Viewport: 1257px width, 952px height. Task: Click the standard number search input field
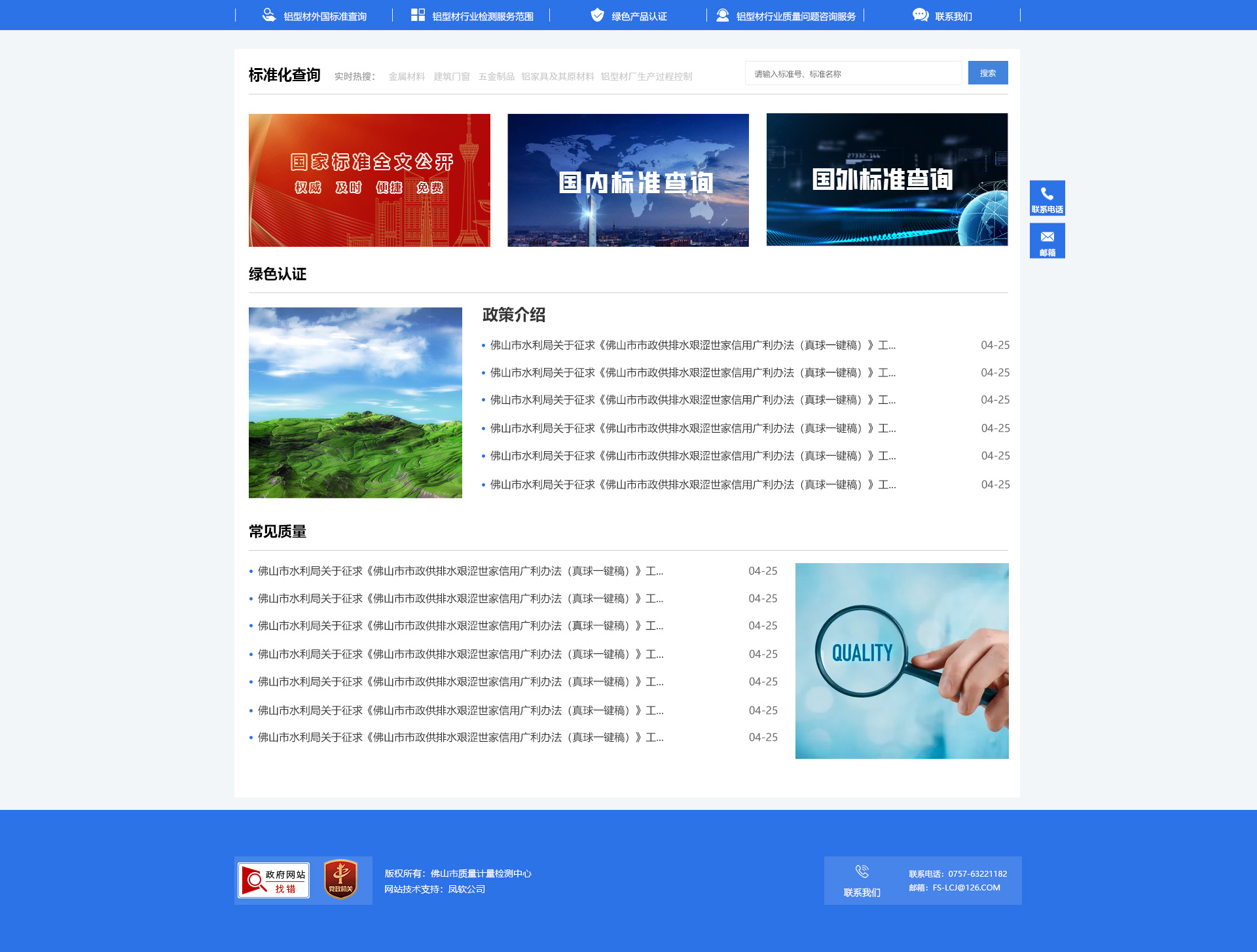pos(853,73)
